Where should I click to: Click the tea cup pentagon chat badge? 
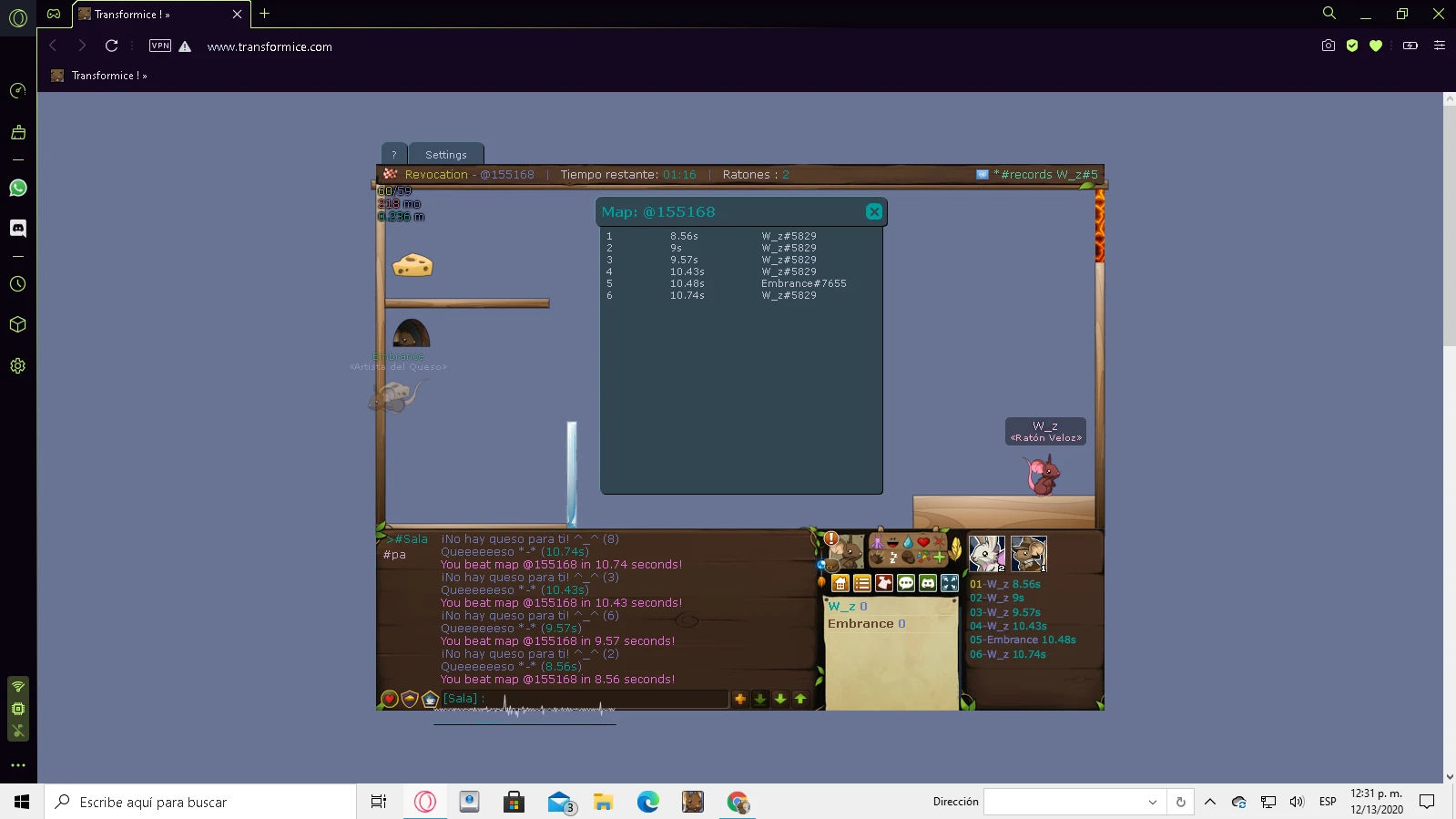click(430, 699)
